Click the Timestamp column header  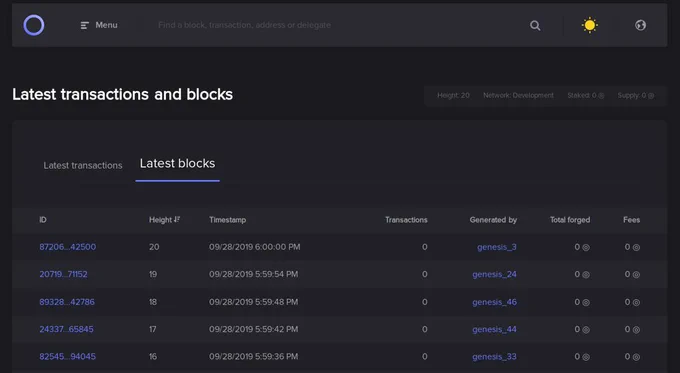click(x=227, y=220)
